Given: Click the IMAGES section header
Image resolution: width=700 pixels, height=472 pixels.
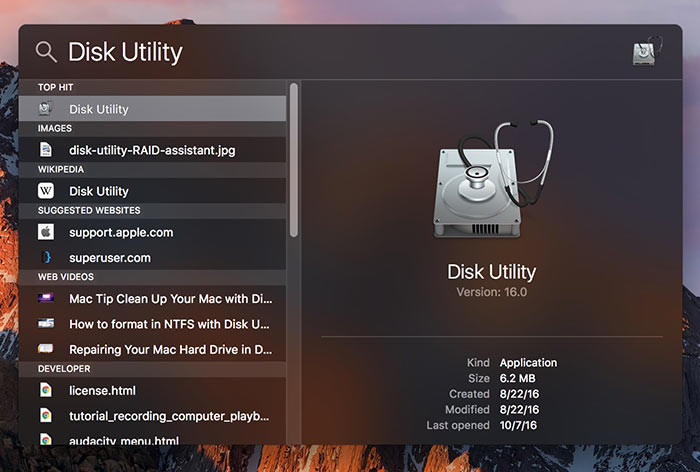Looking at the screenshot, I should pos(54,128).
